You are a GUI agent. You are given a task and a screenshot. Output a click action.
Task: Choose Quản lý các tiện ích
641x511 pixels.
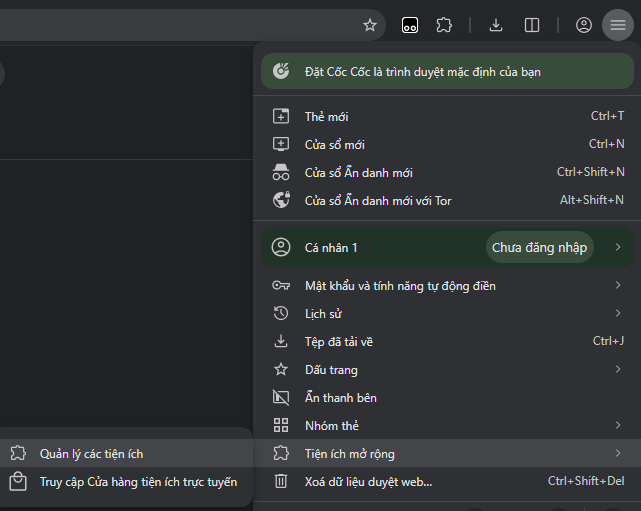(91, 454)
